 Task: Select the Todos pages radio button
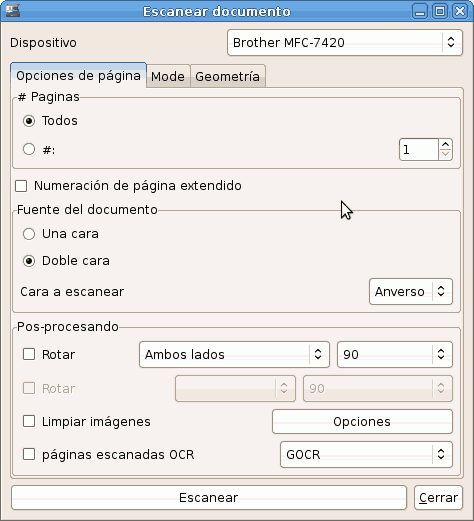pyautogui.click(x=29, y=121)
